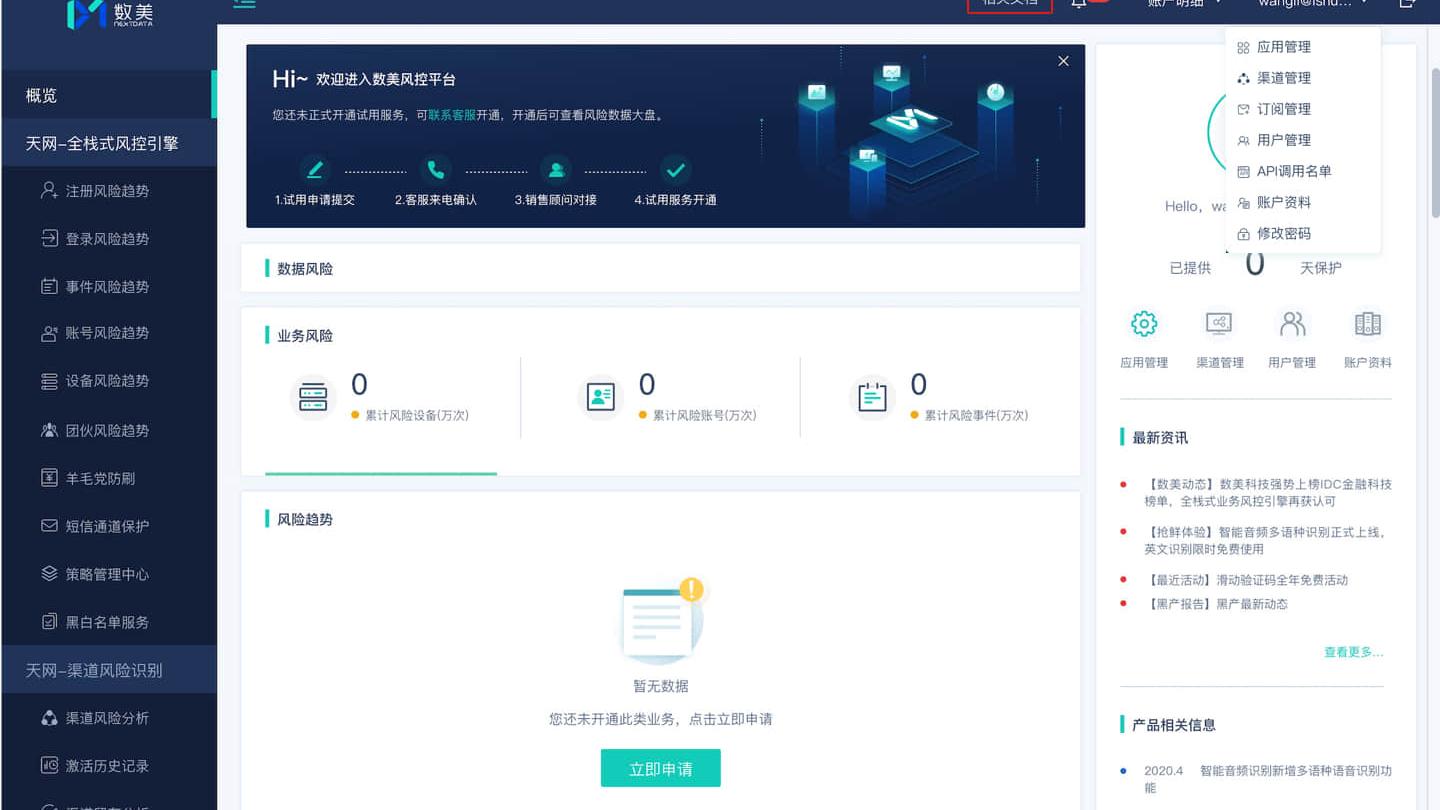Click the checkmark icon for 试用服务开通 step
Screen dimensions: 1440x810
pyautogui.click(x=676, y=169)
